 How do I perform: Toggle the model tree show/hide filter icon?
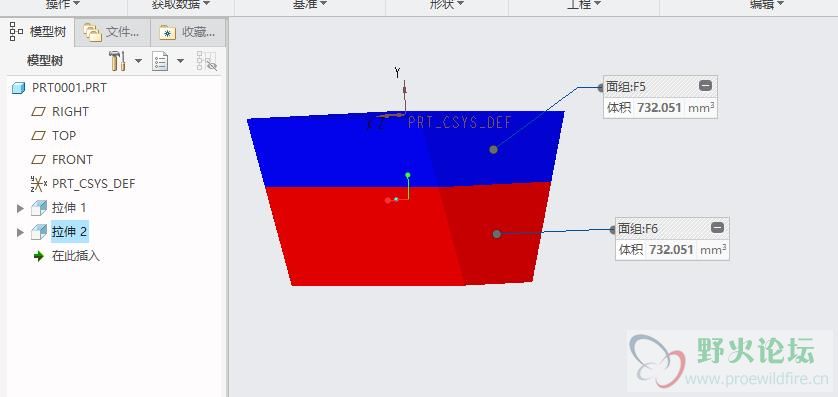207,61
